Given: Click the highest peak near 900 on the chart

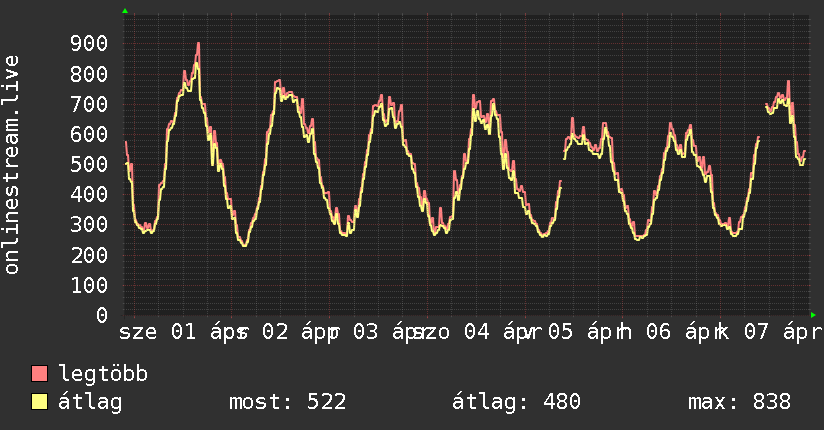Looking at the screenshot, I should (198, 45).
